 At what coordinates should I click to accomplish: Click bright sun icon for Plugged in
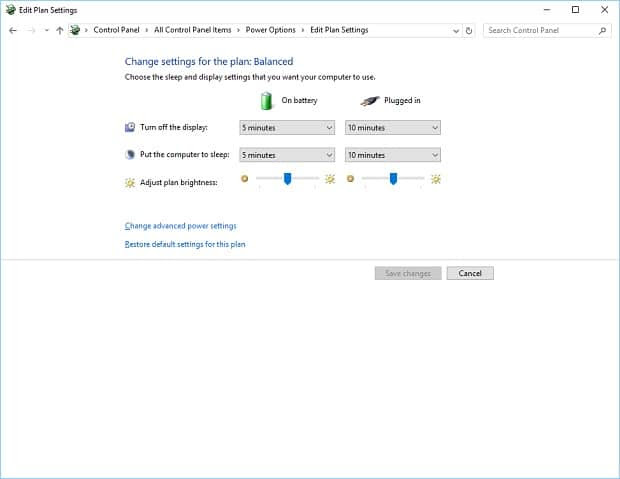[x=436, y=179]
